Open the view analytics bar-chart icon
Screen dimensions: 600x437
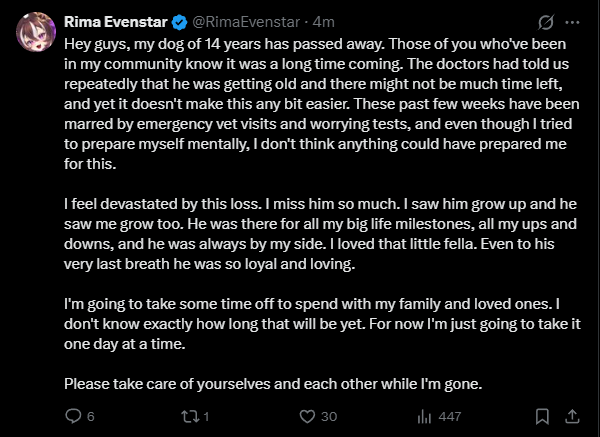click(424, 416)
